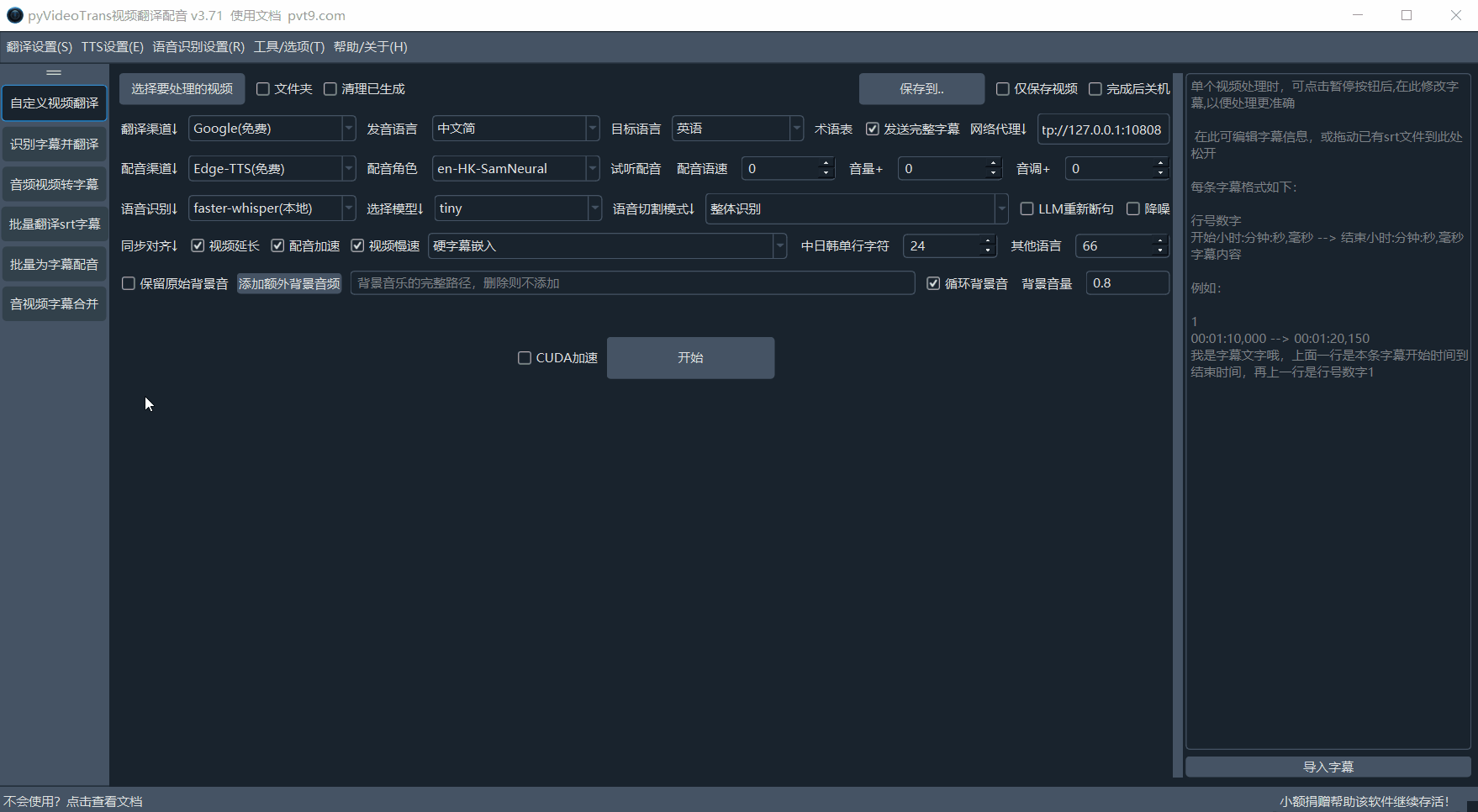This screenshot has height=812, width=1478.
Task: Open the 工具/选项(T) menu
Action: (289, 47)
